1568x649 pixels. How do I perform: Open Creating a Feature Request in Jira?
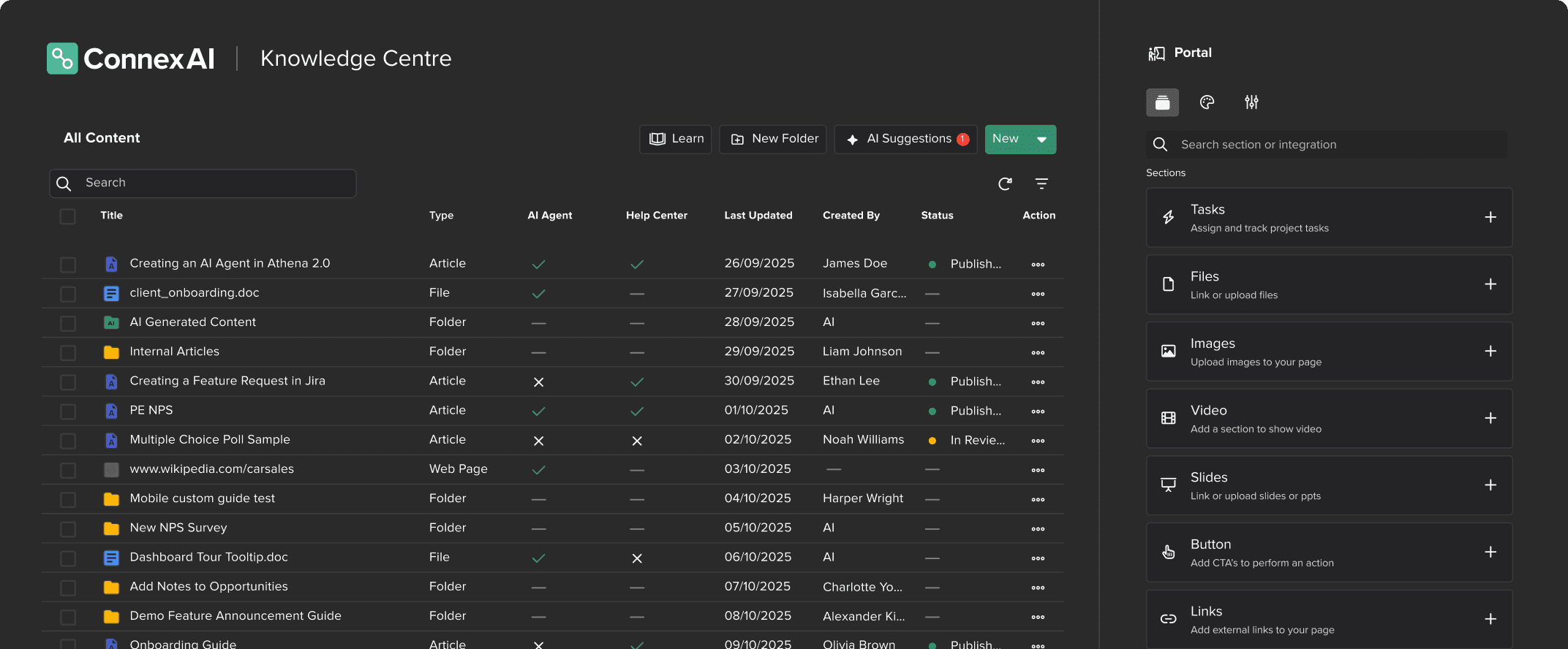[x=227, y=381]
